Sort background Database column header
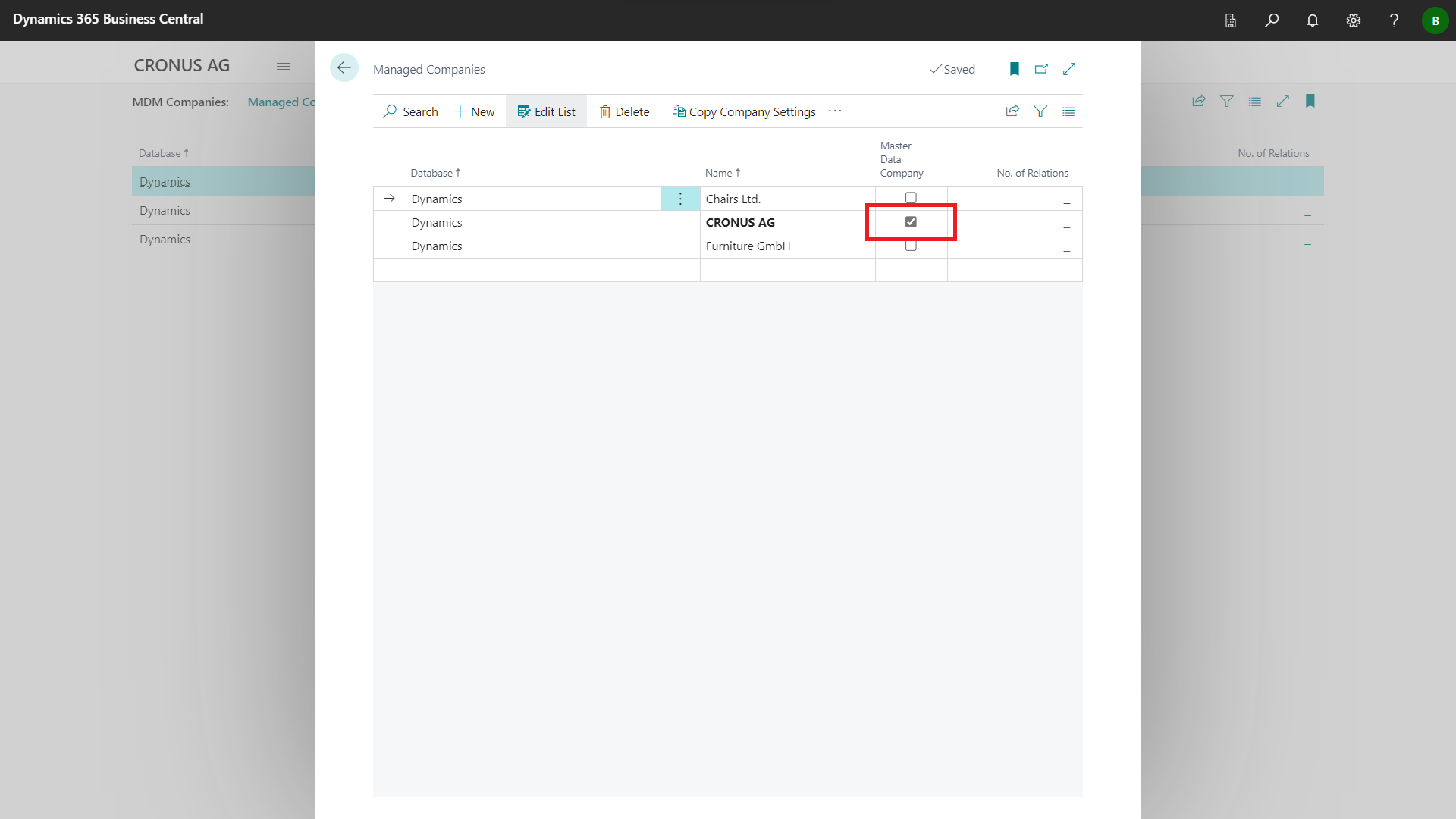 (x=163, y=153)
